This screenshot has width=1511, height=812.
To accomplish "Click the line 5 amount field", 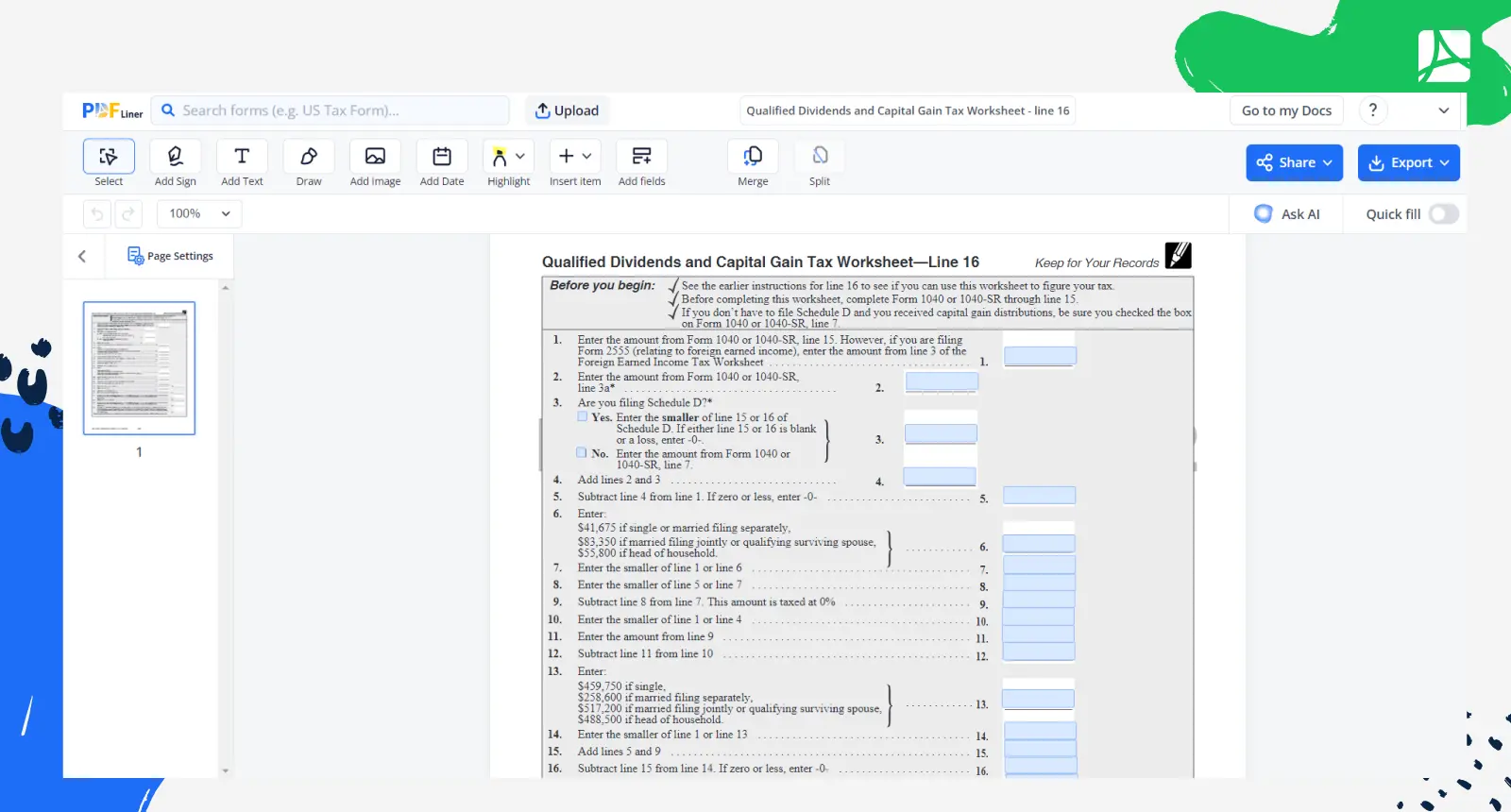I will tap(1039, 495).
